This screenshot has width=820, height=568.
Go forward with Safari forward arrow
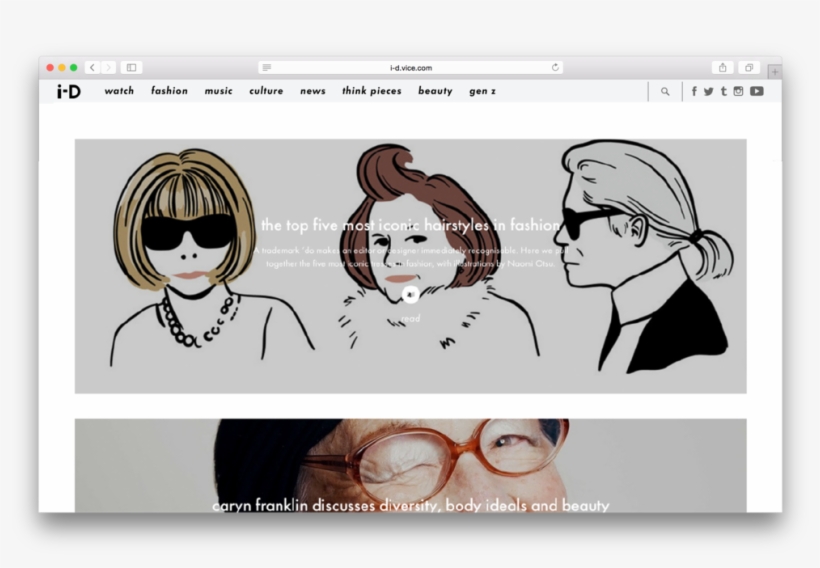(108, 67)
